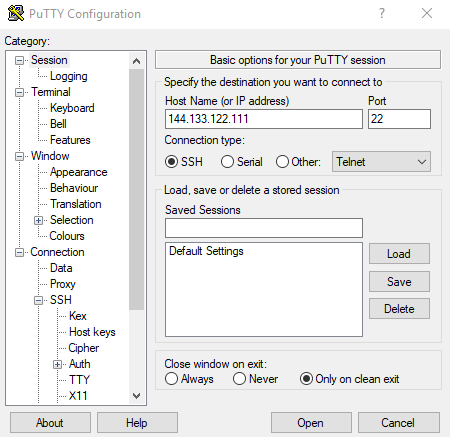Click category tree scrollbar down arrow
The width and height of the screenshot is (450, 437).
[x=136, y=396]
